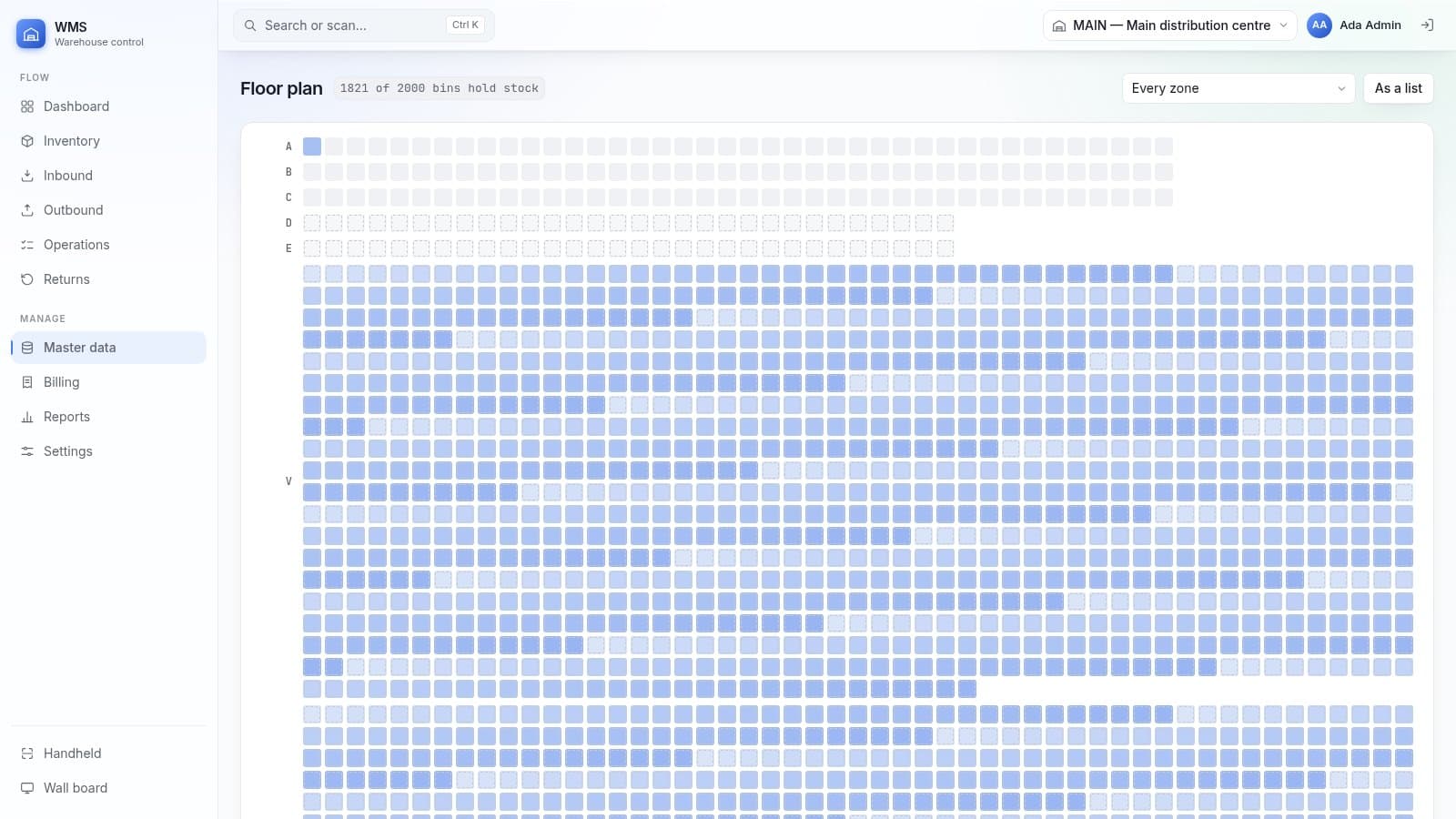The width and height of the screenshot is (1456, 819).
Task: Open the Reports section
Action: (x=108, y=417)
